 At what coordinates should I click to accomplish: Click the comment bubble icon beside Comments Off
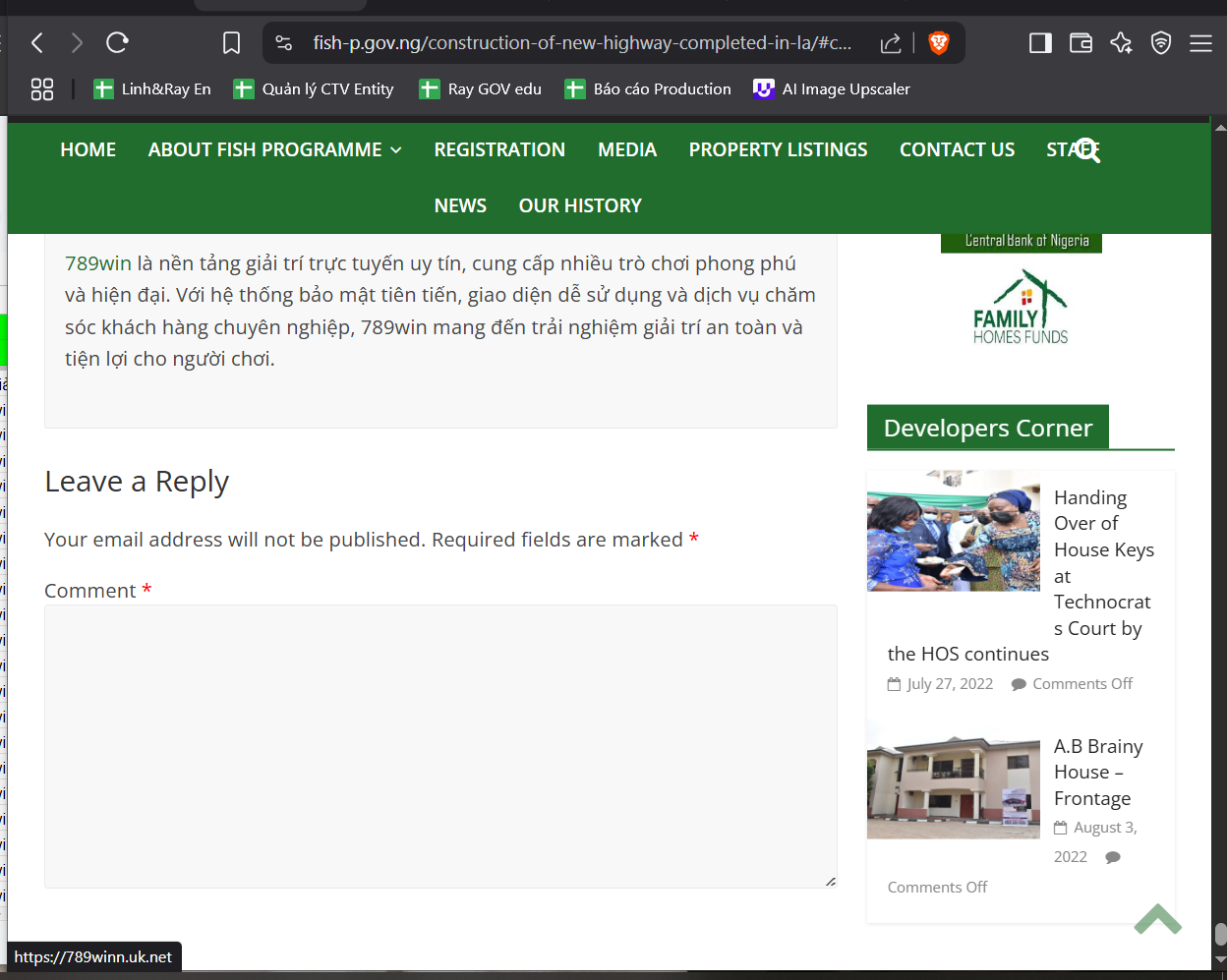[x=1019, y=684]
